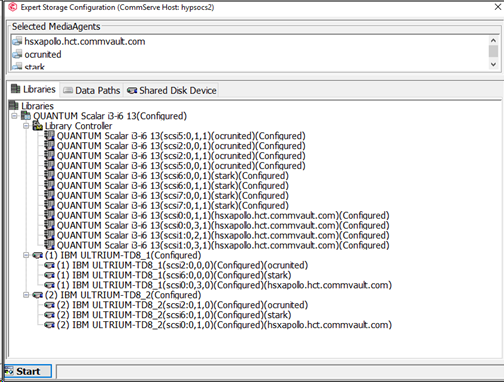Select (1) IBM ULTRIUM-TD8_1(Configured) parent row
Viewport: 504px width, 382px height.
coord(123,255)
